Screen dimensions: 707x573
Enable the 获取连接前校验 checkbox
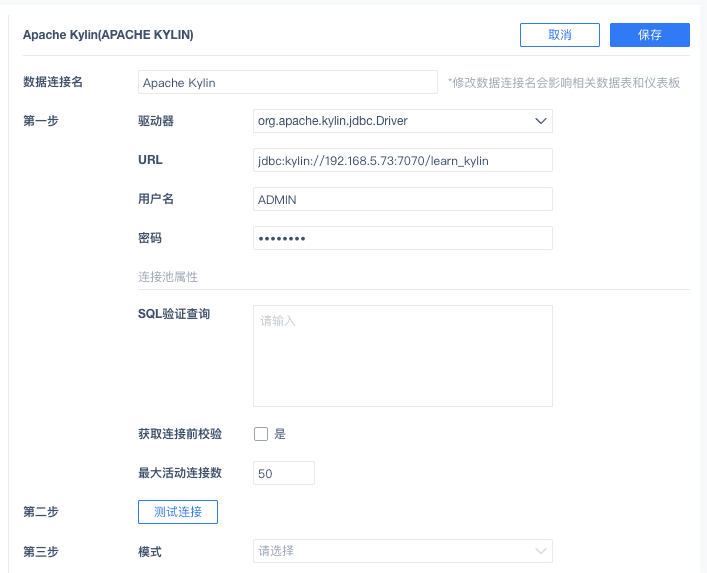pyautogui.click(x=261, y=434)
